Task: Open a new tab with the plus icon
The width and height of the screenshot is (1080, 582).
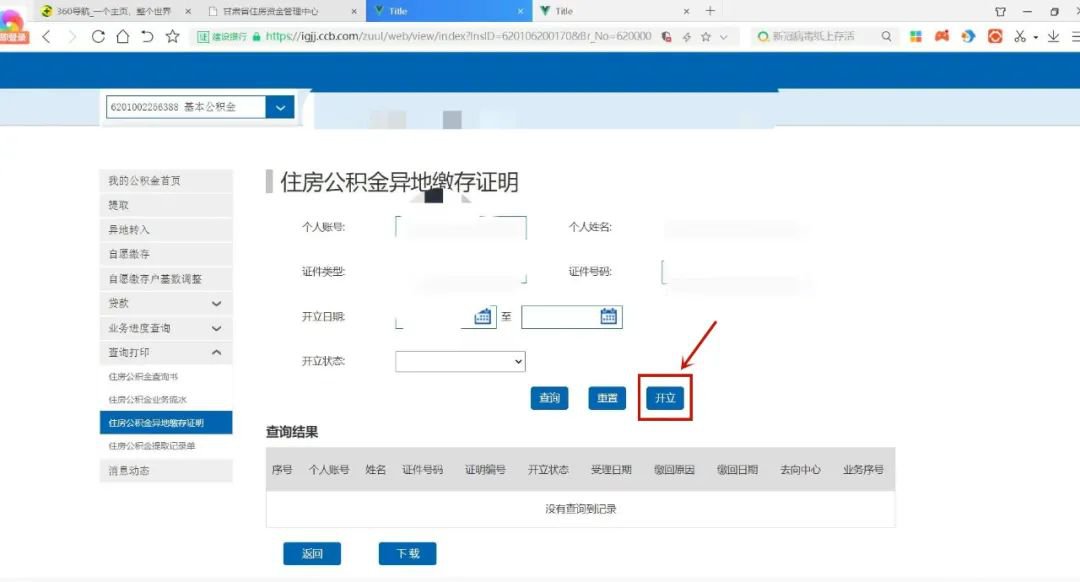Action: click(710, 10)
